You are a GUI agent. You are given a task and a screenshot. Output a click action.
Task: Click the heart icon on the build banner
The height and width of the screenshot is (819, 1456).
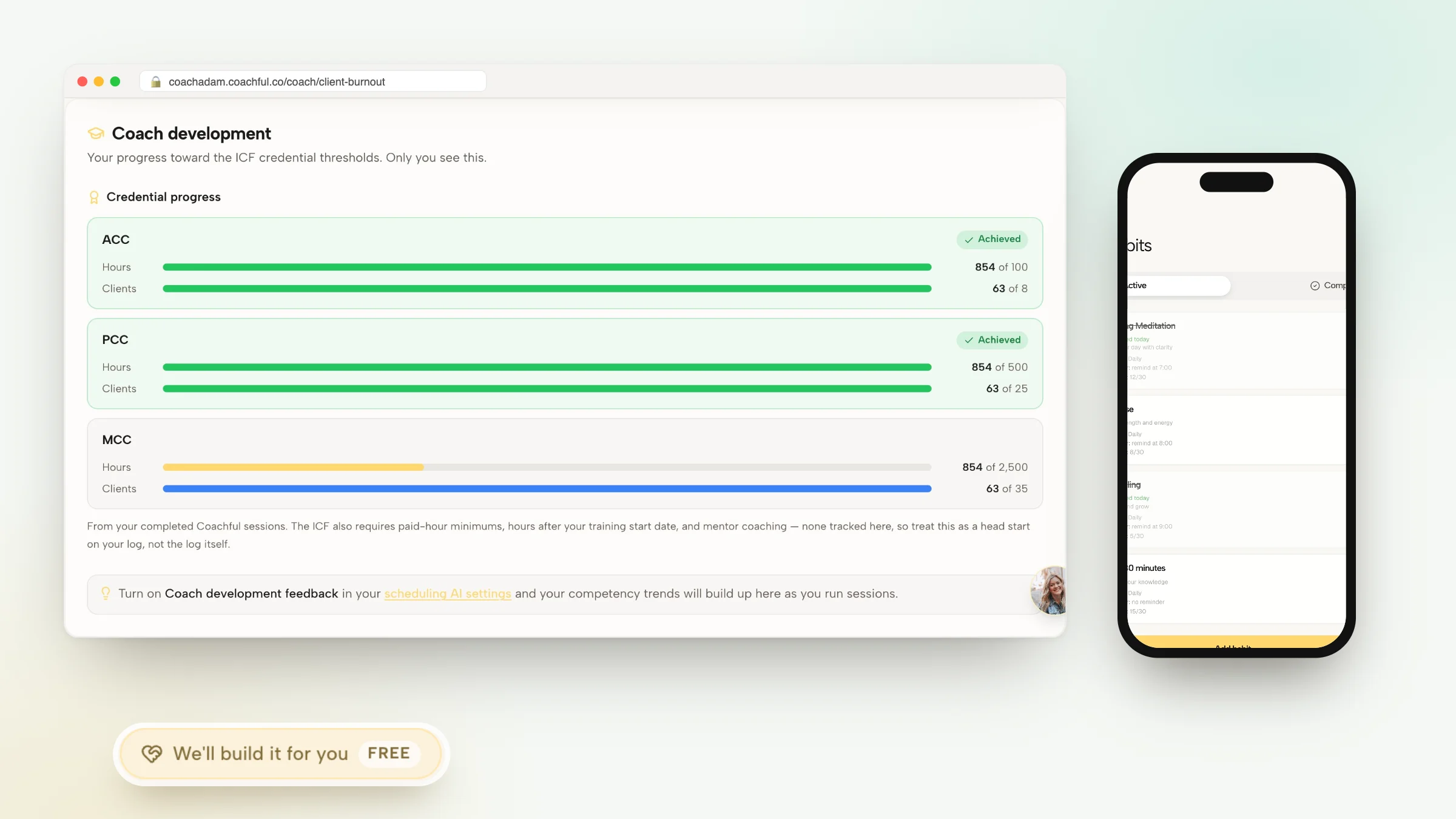tap(152, 753)
